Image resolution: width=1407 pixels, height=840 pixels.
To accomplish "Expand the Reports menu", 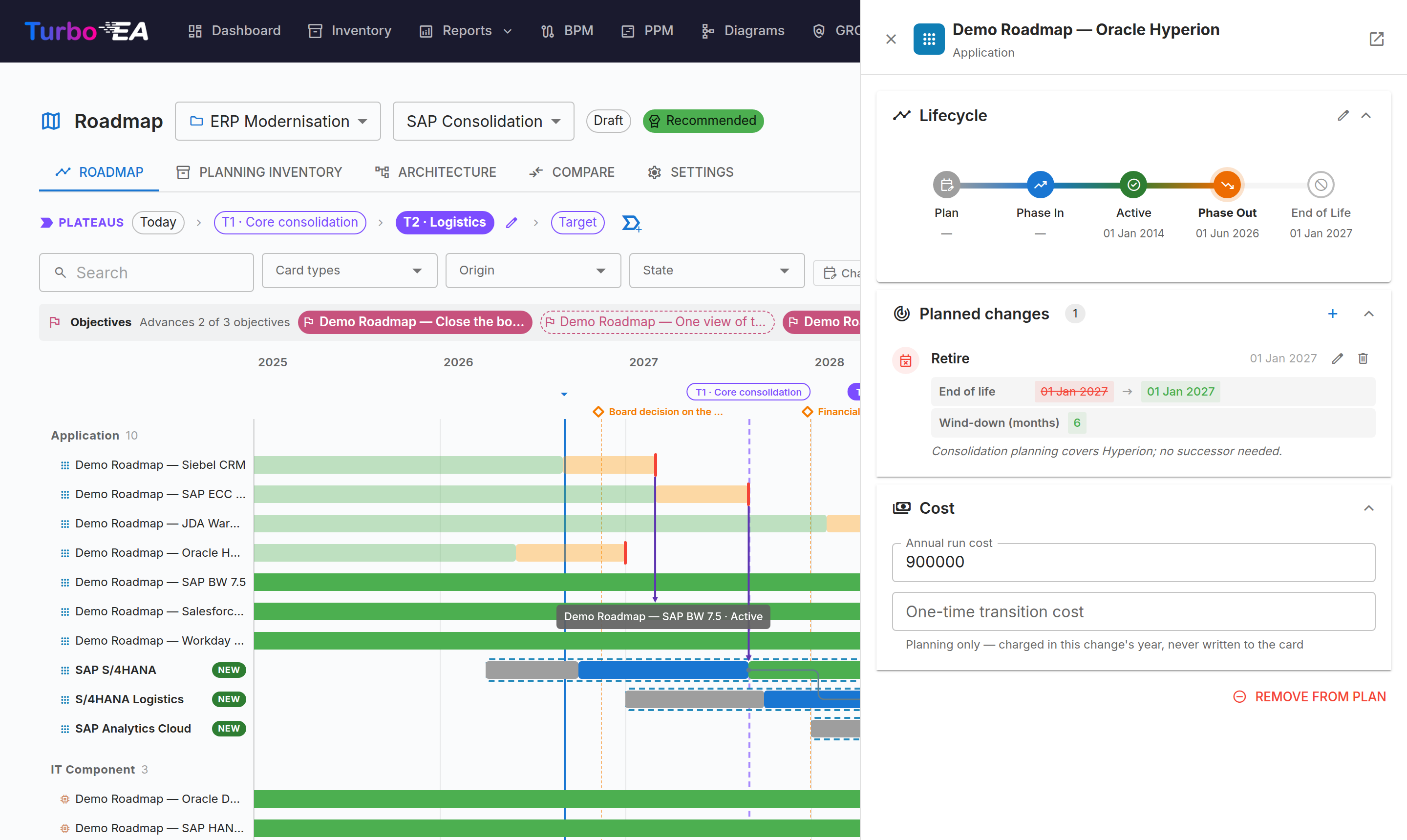I will pyautogui.click(x=466, y=31).
